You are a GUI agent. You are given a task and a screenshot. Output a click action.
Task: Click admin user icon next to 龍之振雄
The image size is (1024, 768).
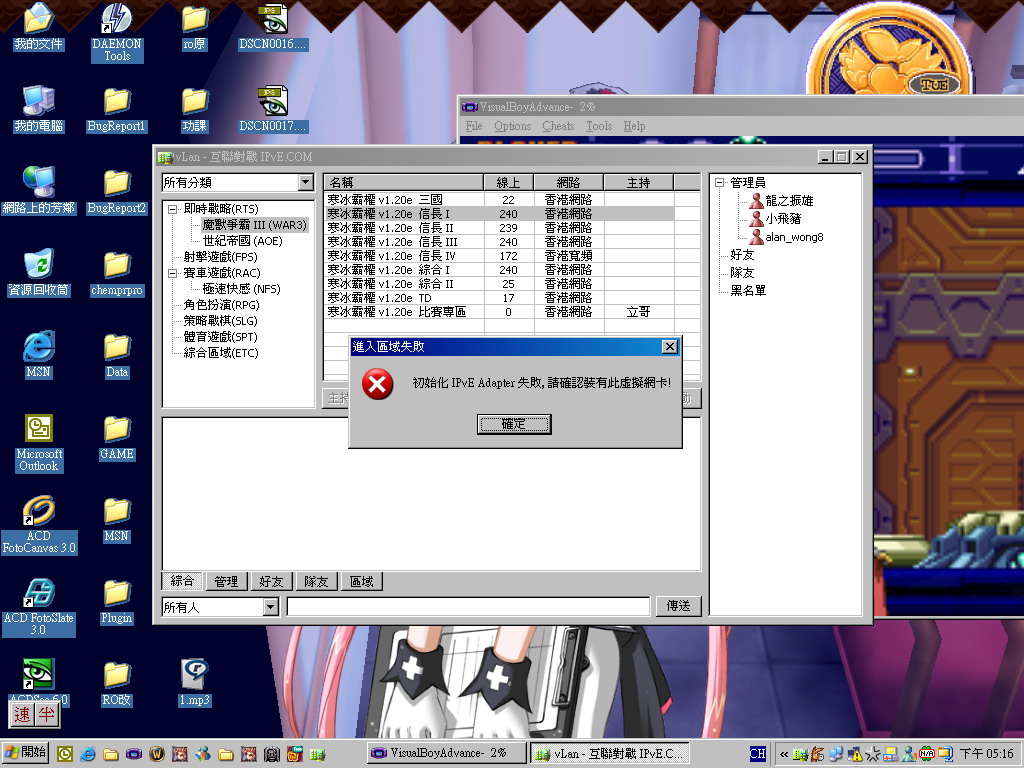(756, 200)
